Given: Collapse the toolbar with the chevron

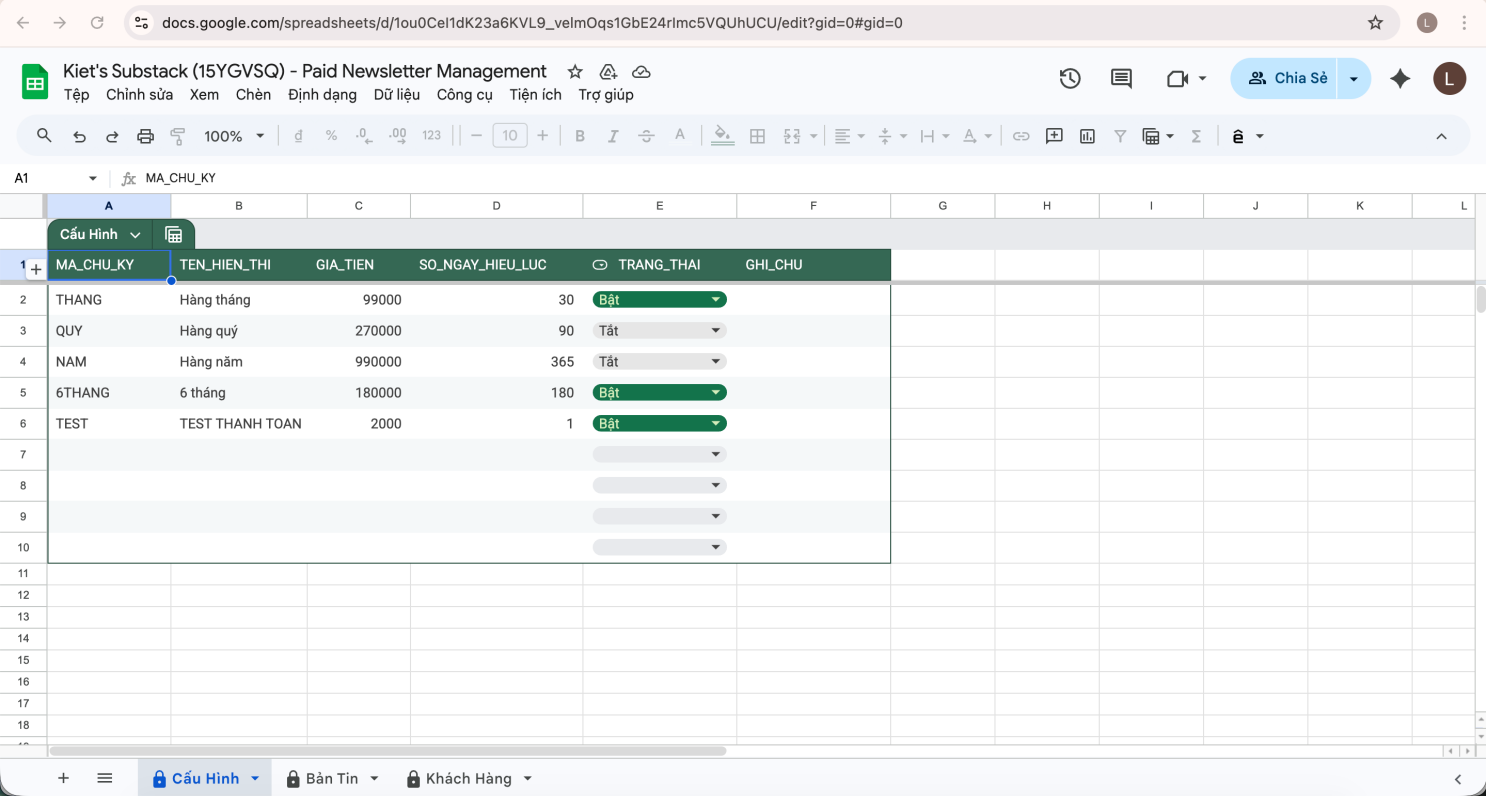Looking at the screenshot, I should [1441, 136].
